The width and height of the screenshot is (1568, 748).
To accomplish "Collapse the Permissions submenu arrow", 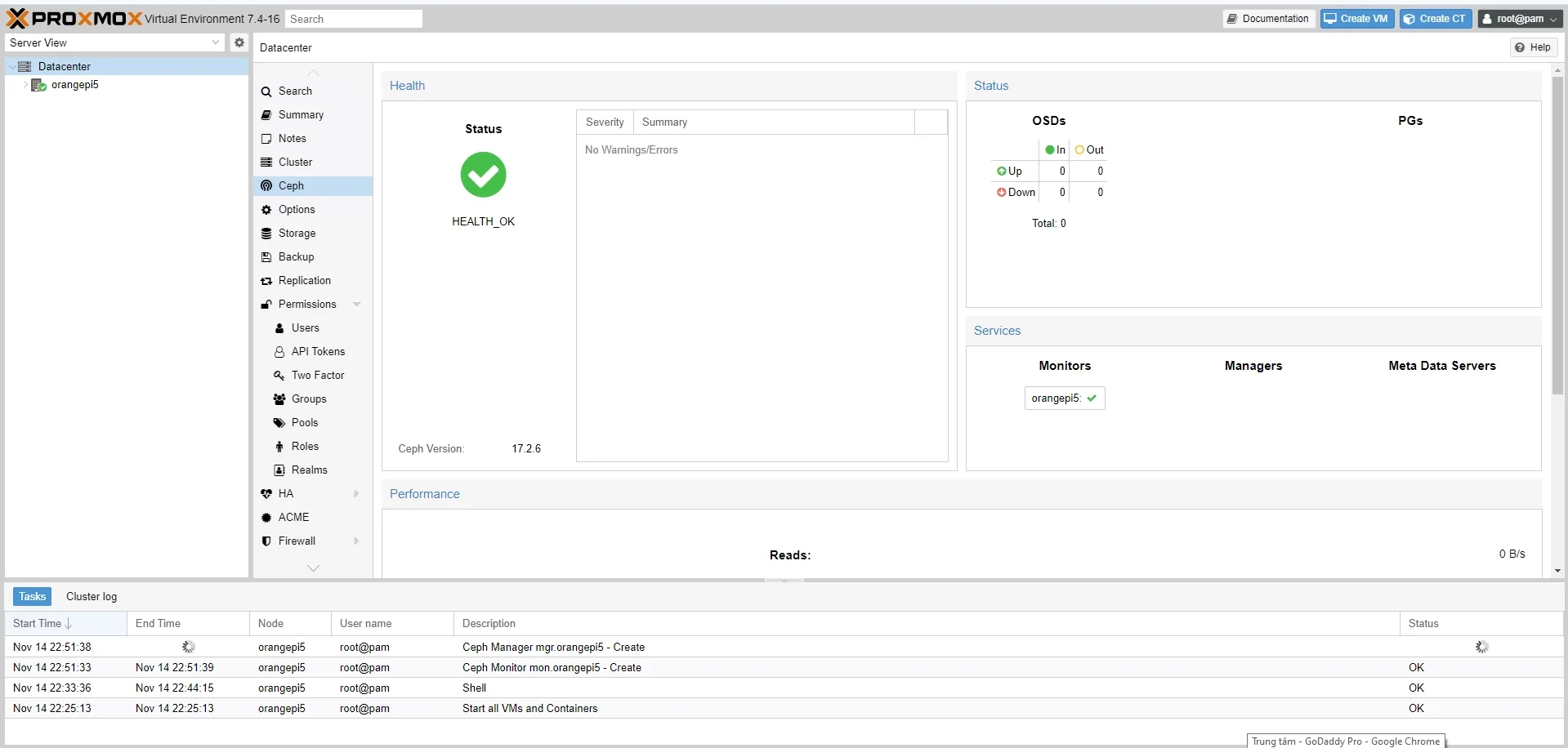I will coord(357,305).
